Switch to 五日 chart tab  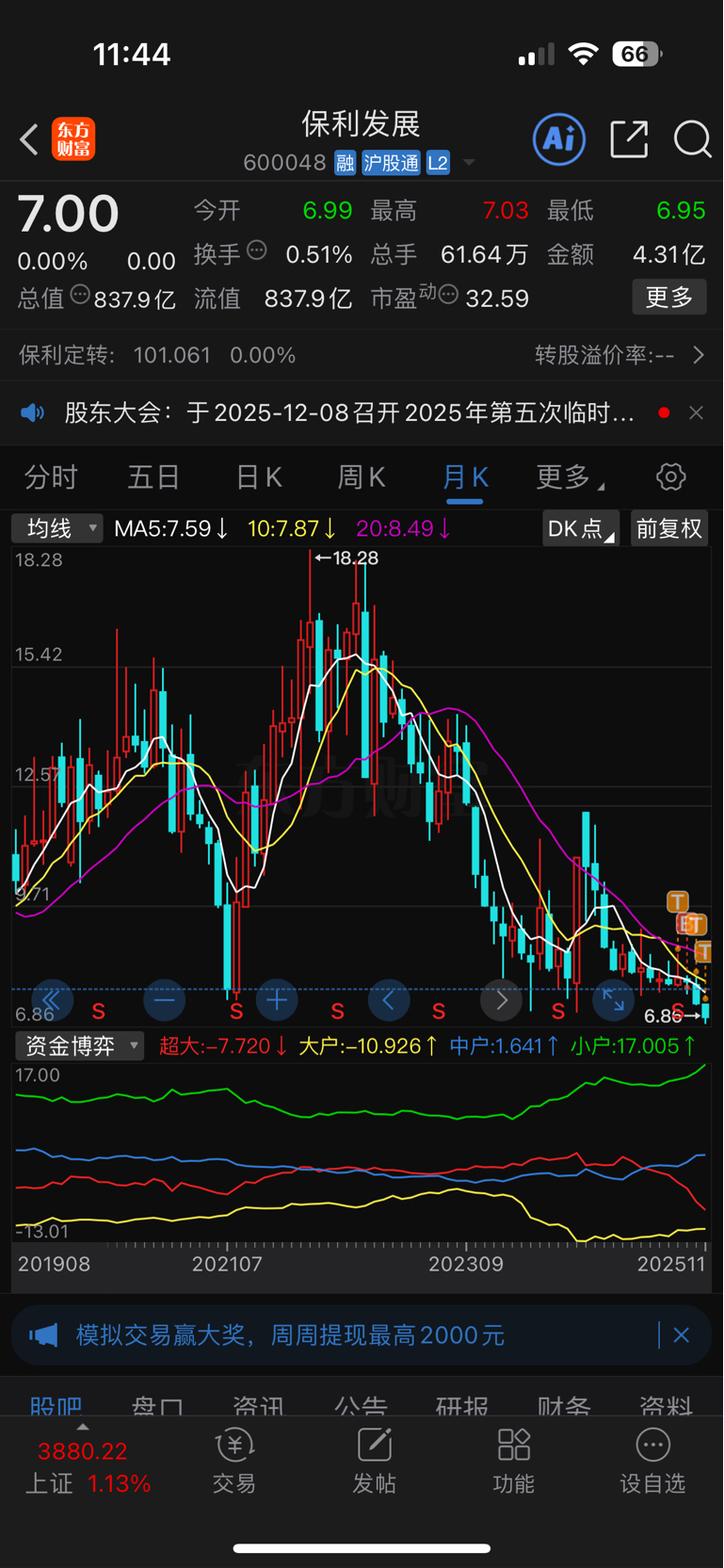click(153, 477)
